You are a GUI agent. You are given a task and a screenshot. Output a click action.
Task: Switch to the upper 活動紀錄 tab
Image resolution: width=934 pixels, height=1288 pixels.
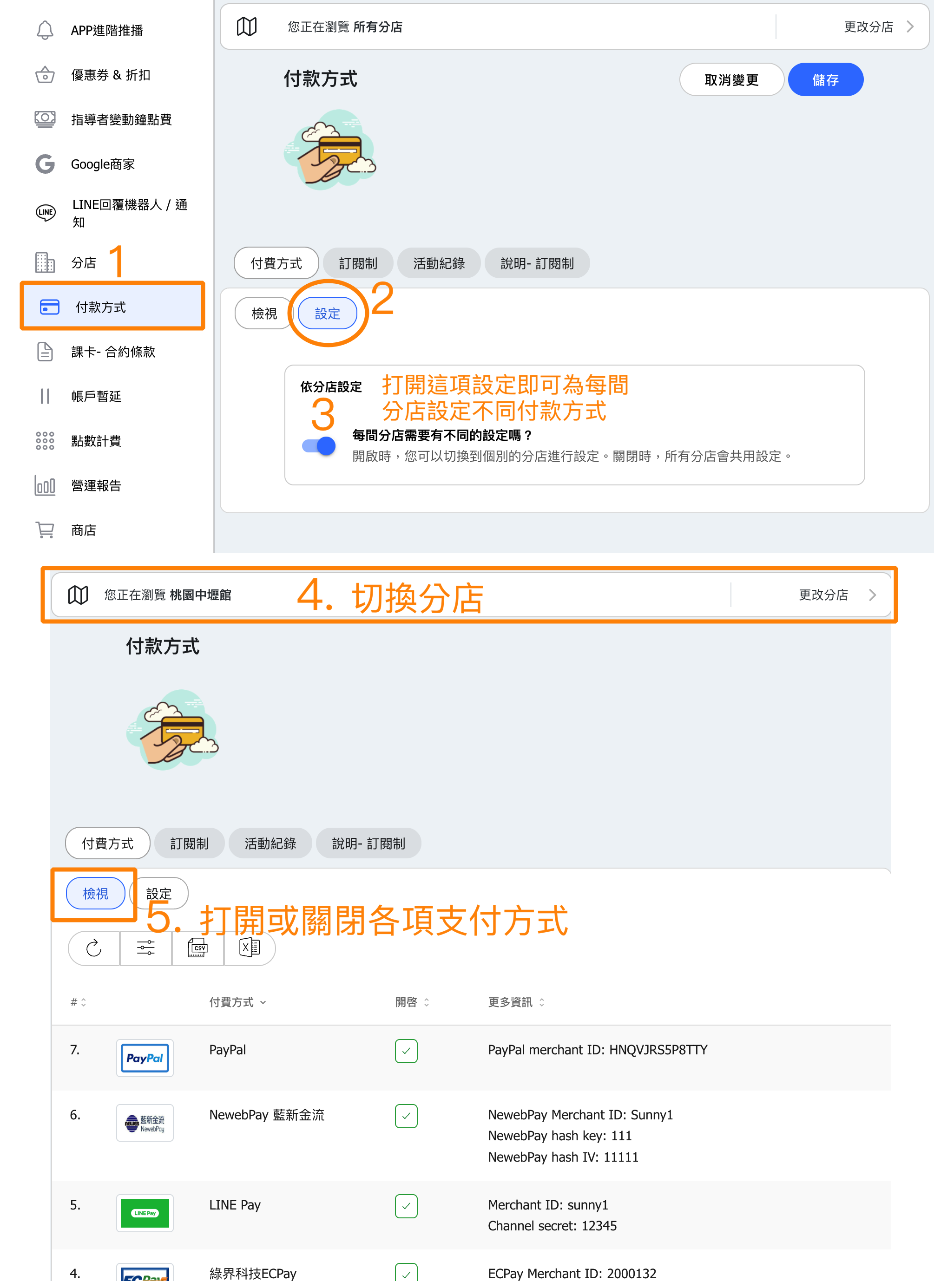(x=439, y=263)
